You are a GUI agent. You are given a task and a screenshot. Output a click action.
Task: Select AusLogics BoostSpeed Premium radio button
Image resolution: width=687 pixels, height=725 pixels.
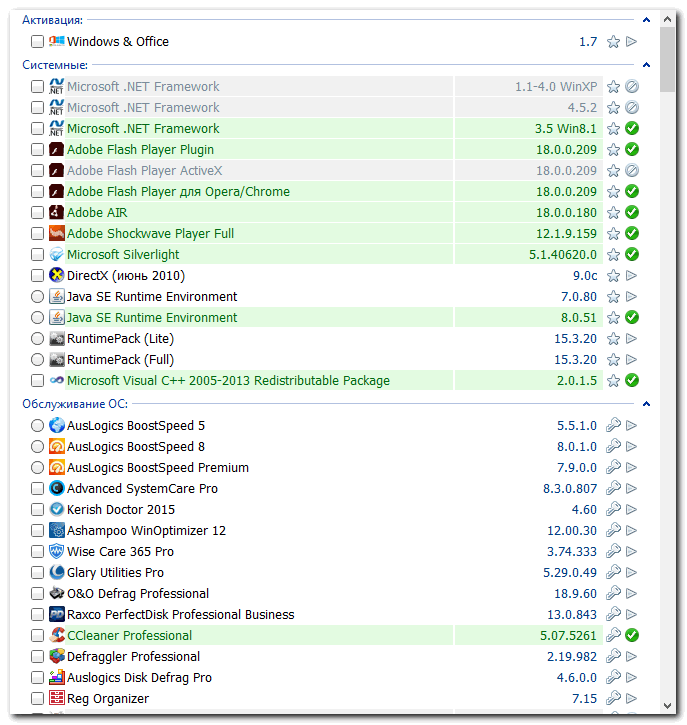(x=38, y=468)
